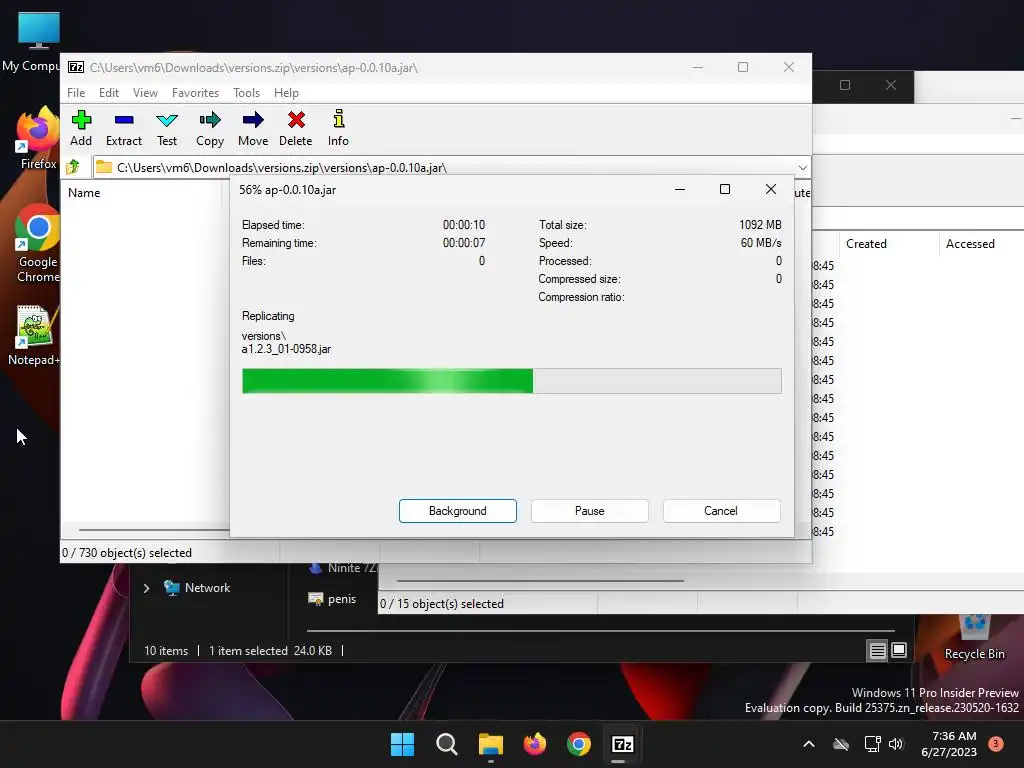Run the Test archive tool

click(167, 128)
